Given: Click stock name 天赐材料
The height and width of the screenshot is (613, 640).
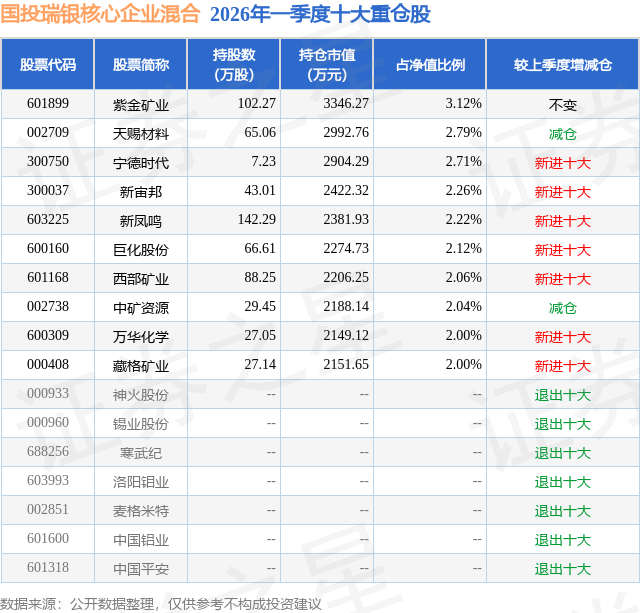Looking at the screenshot, I should click(x=141, y=133).
